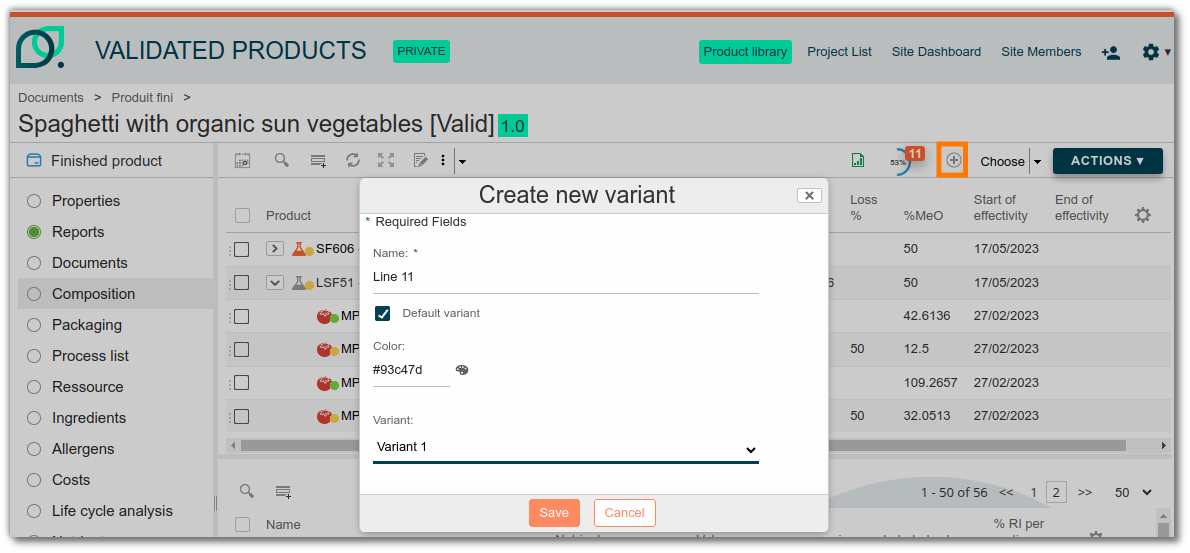Expand the SF606 product row
Screen dimensions: 1190x553
pos(275,249)
